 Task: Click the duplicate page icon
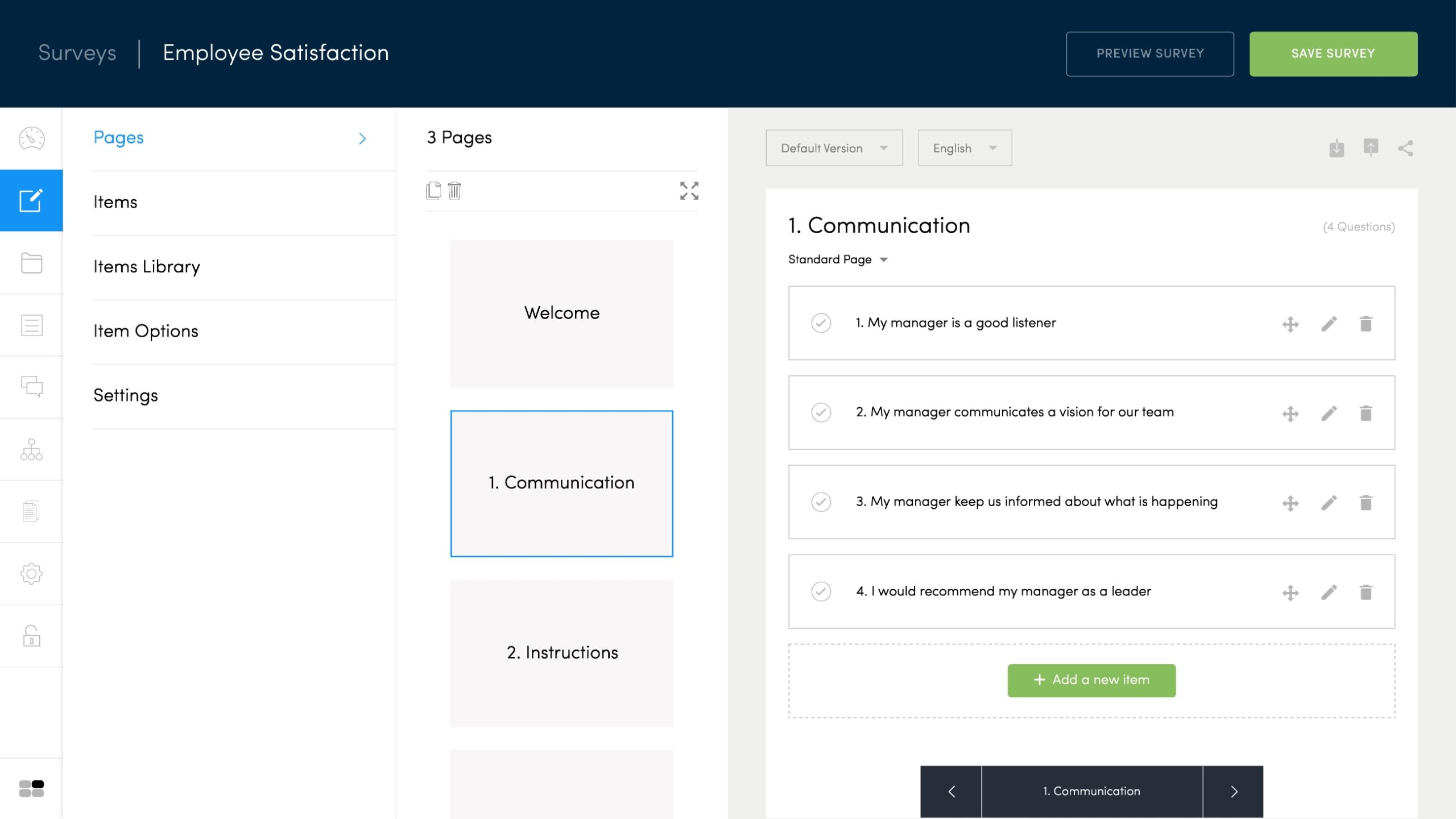tap(433, 191)
